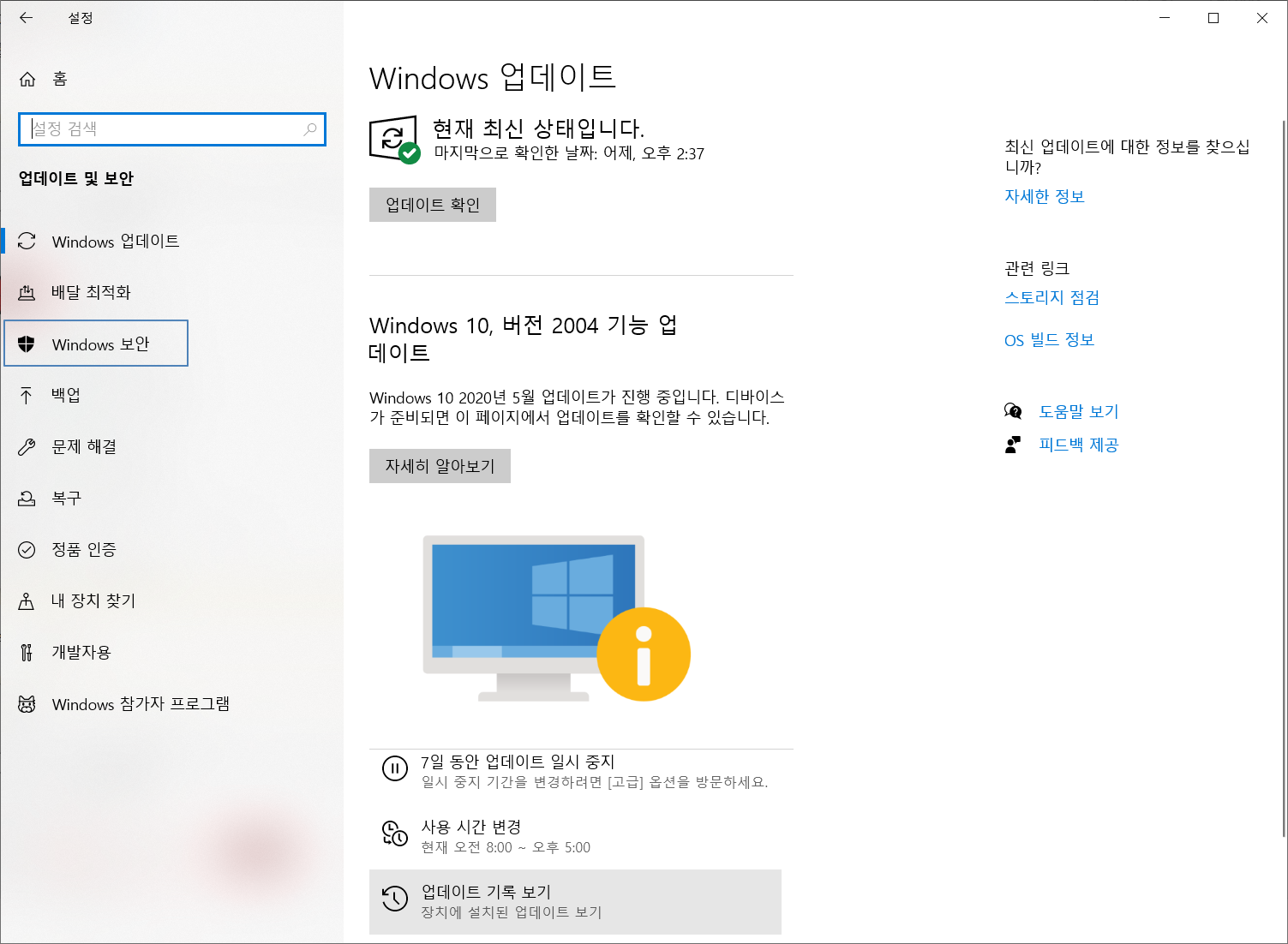Click the search magnifier icon in 설정 검색

coord(310,129)
